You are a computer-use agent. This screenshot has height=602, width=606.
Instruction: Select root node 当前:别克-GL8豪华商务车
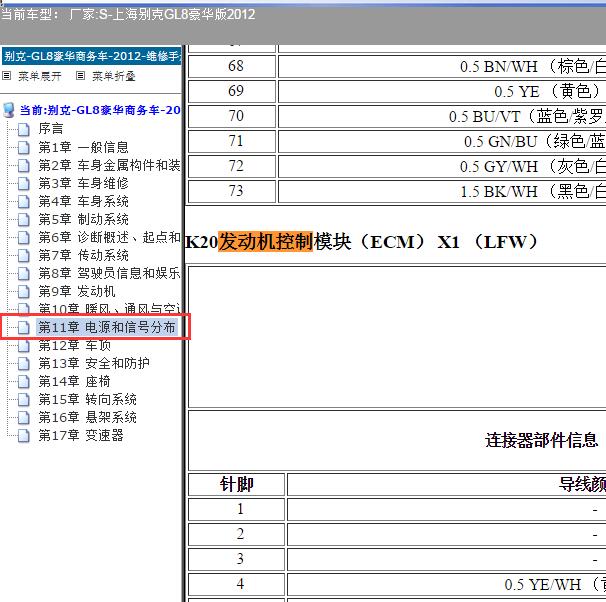click(x=100, y=111)
